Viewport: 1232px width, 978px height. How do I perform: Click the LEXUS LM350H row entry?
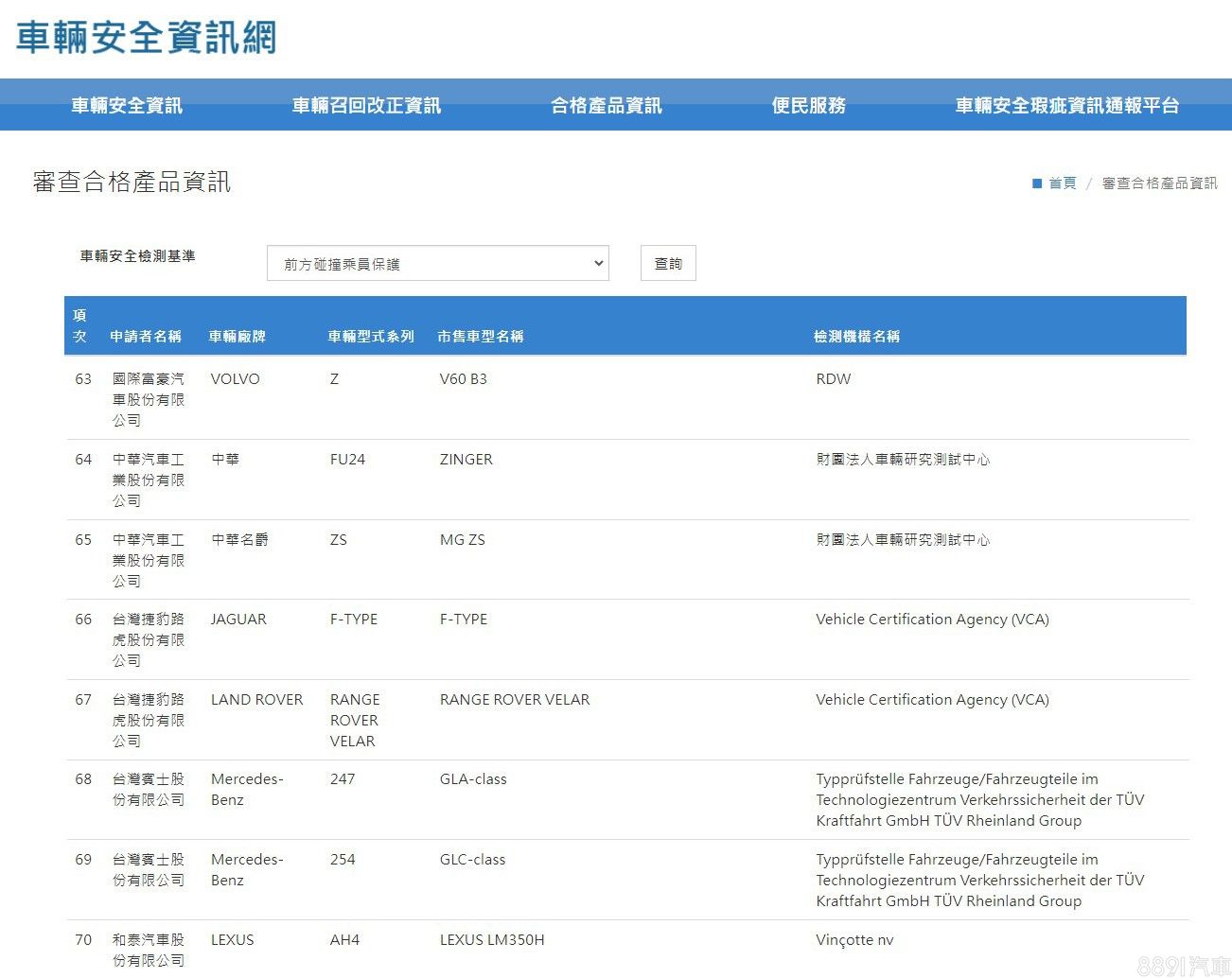point(492,940)
